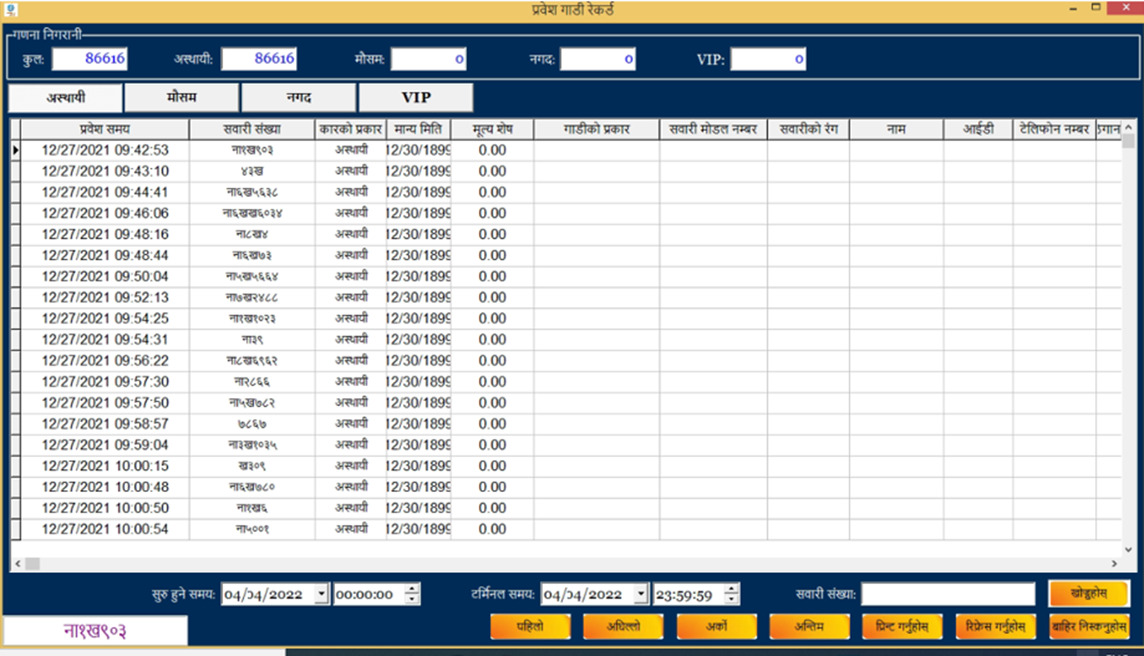
Task: Sort by the प्रवेश समय column header
Action: pyautogui.click(x=105, y=129)
